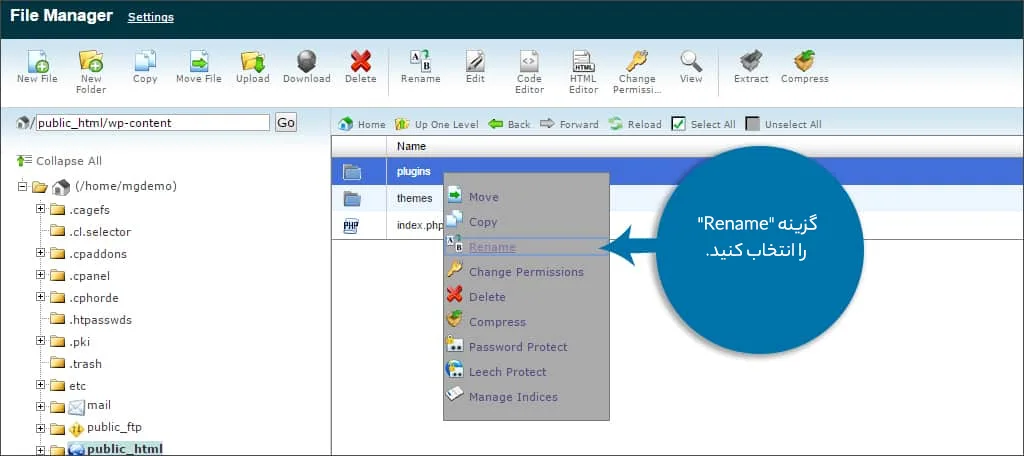The height and width of the screenshot is (456, 1024).
Task: Go Forward in file navigation
Action: click(569, 124)
